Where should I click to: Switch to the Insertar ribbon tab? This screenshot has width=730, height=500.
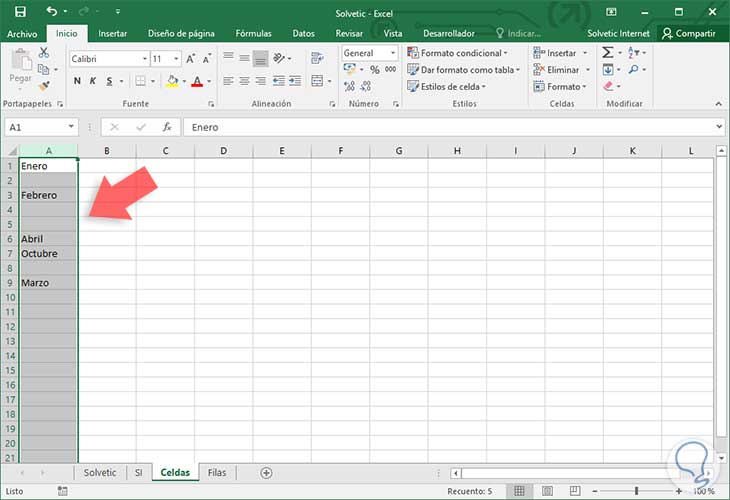click(113, 34)
